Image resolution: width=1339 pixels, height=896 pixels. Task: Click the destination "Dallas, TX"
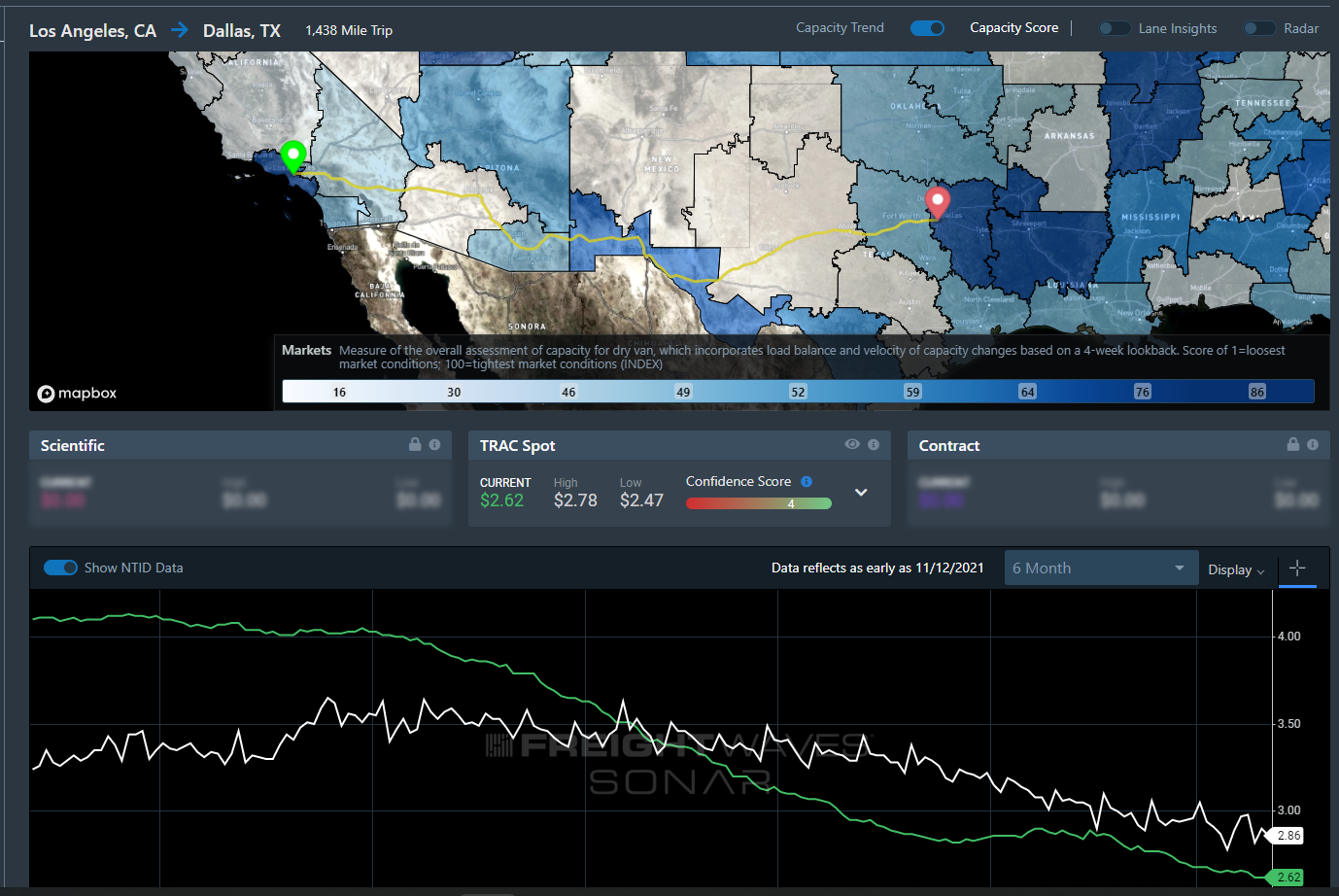tap(242, 31)
